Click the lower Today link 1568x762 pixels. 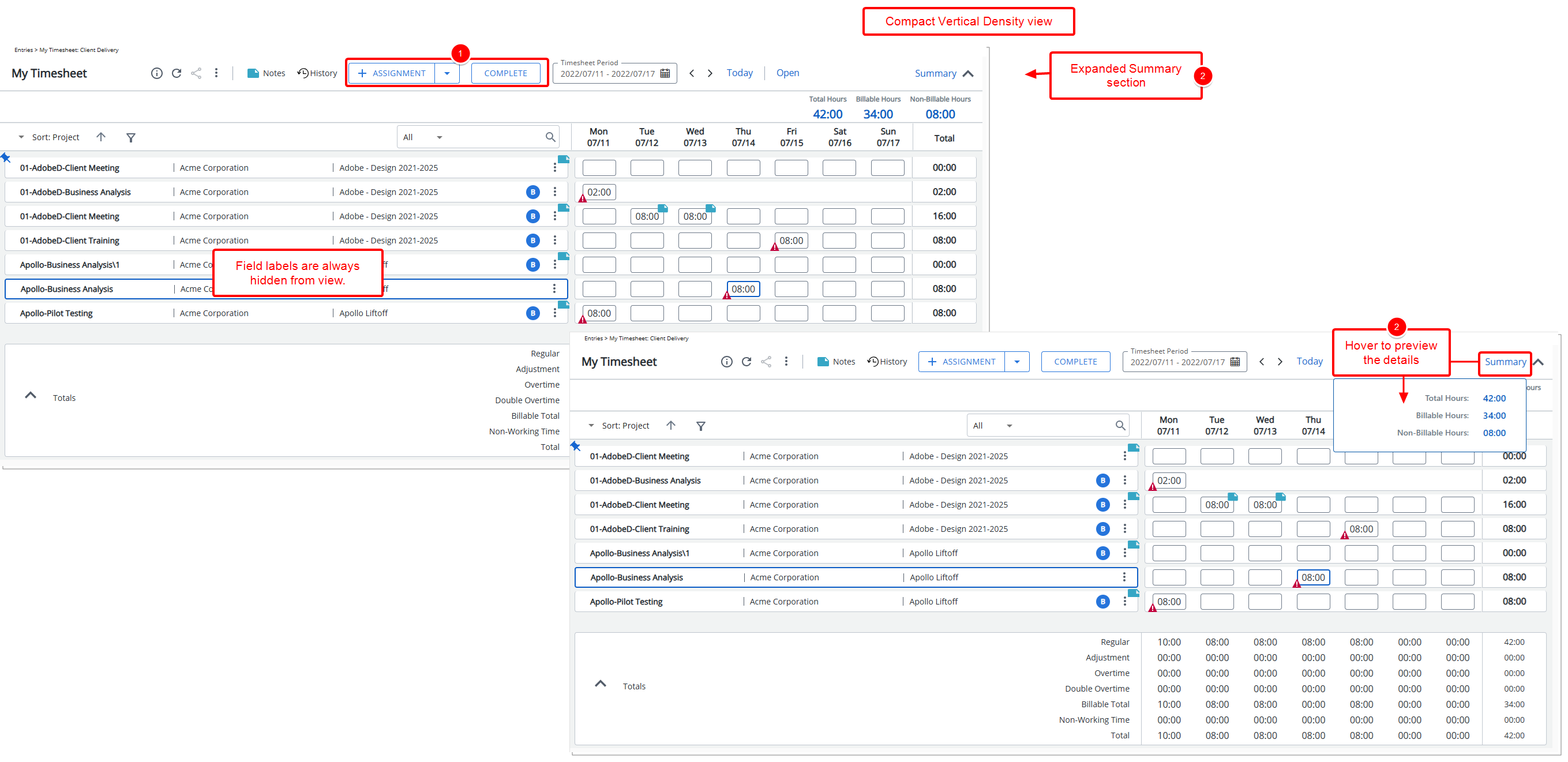[1310, 362]
